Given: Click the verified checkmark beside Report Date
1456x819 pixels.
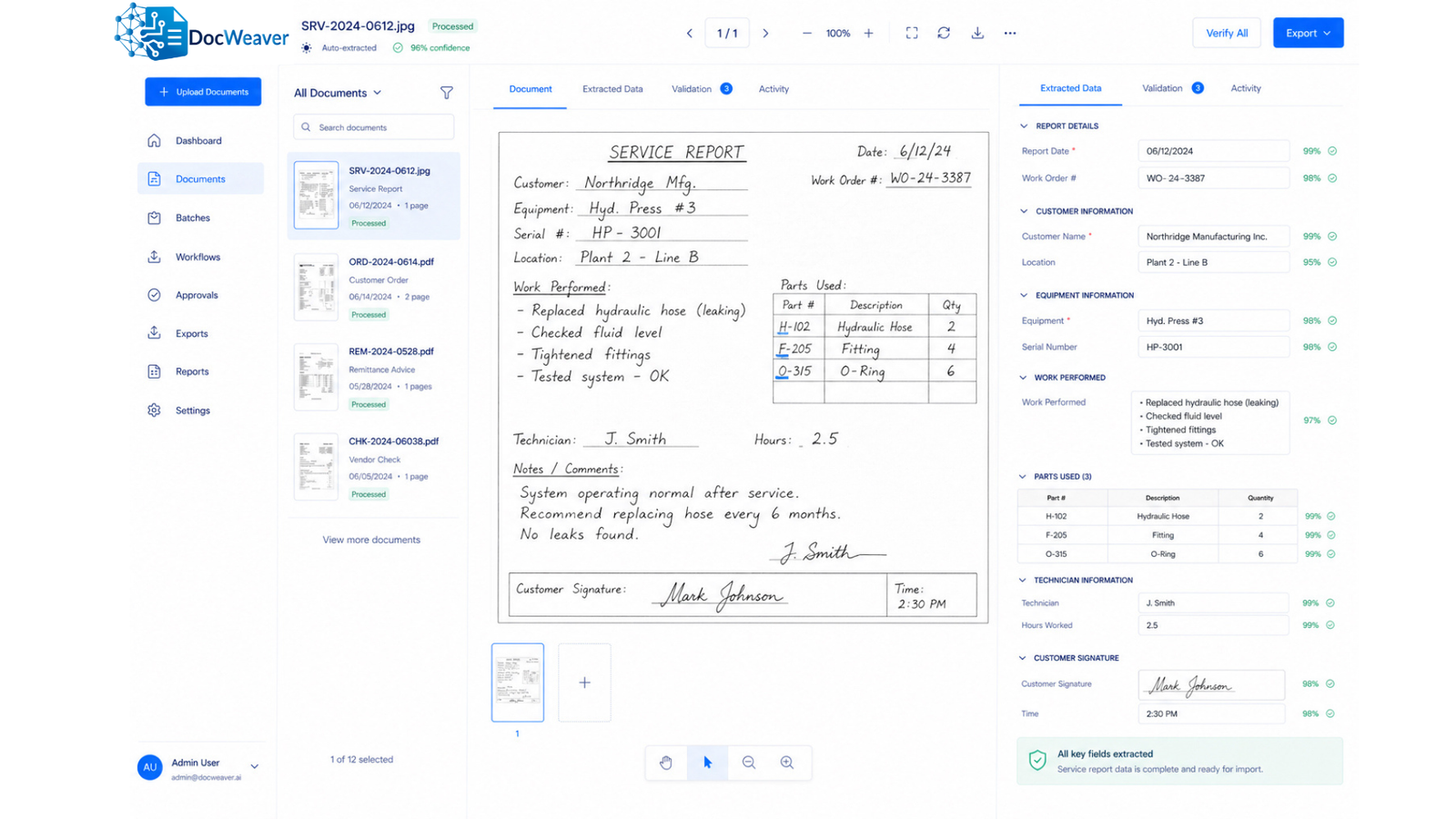Looking at the screenshot, I should [1332, 151].
